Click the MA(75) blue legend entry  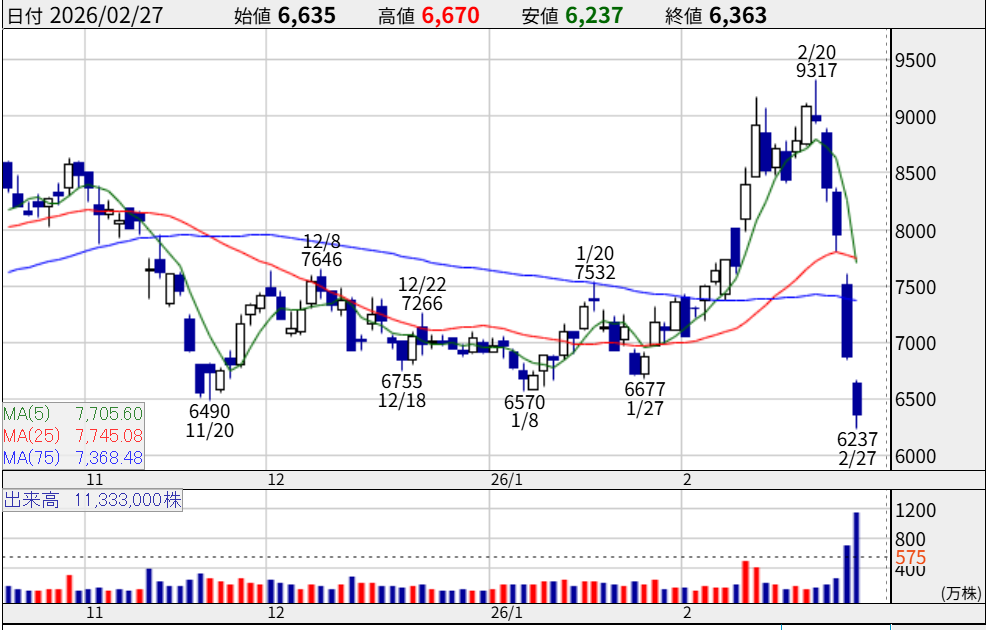(73, 458)
